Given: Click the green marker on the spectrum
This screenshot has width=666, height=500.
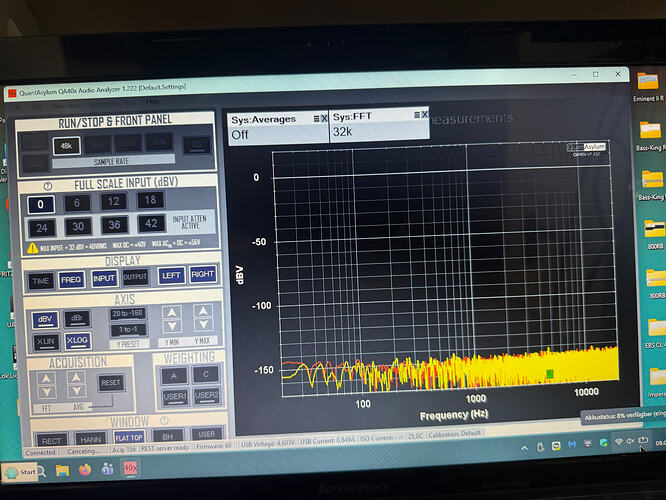Looking at the screenshot, I should pos(550,374).
